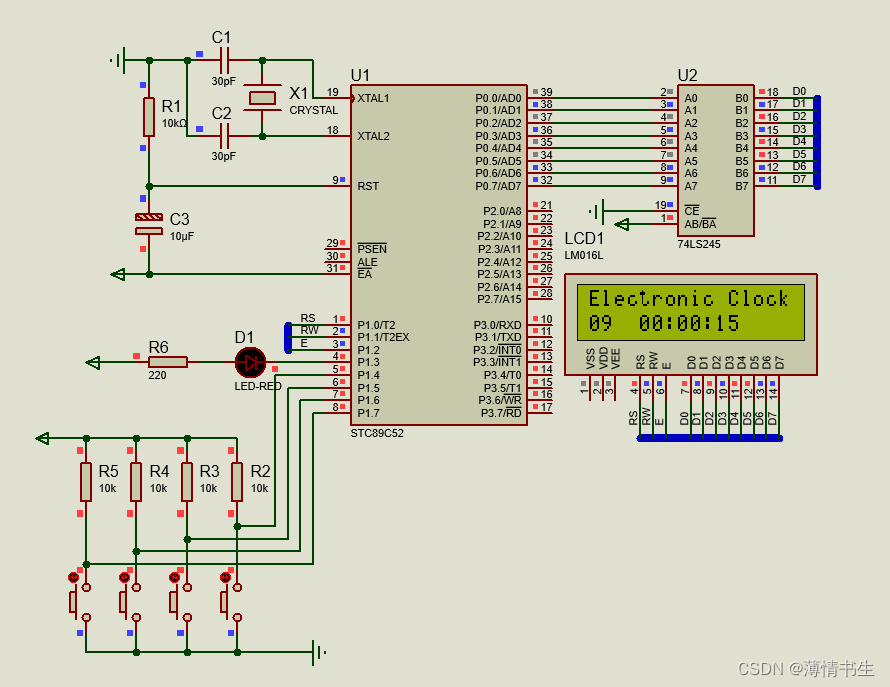The image size is (890, 687).
Task: Click the 30pF value under C1
Action: click(x=224, y=81)
